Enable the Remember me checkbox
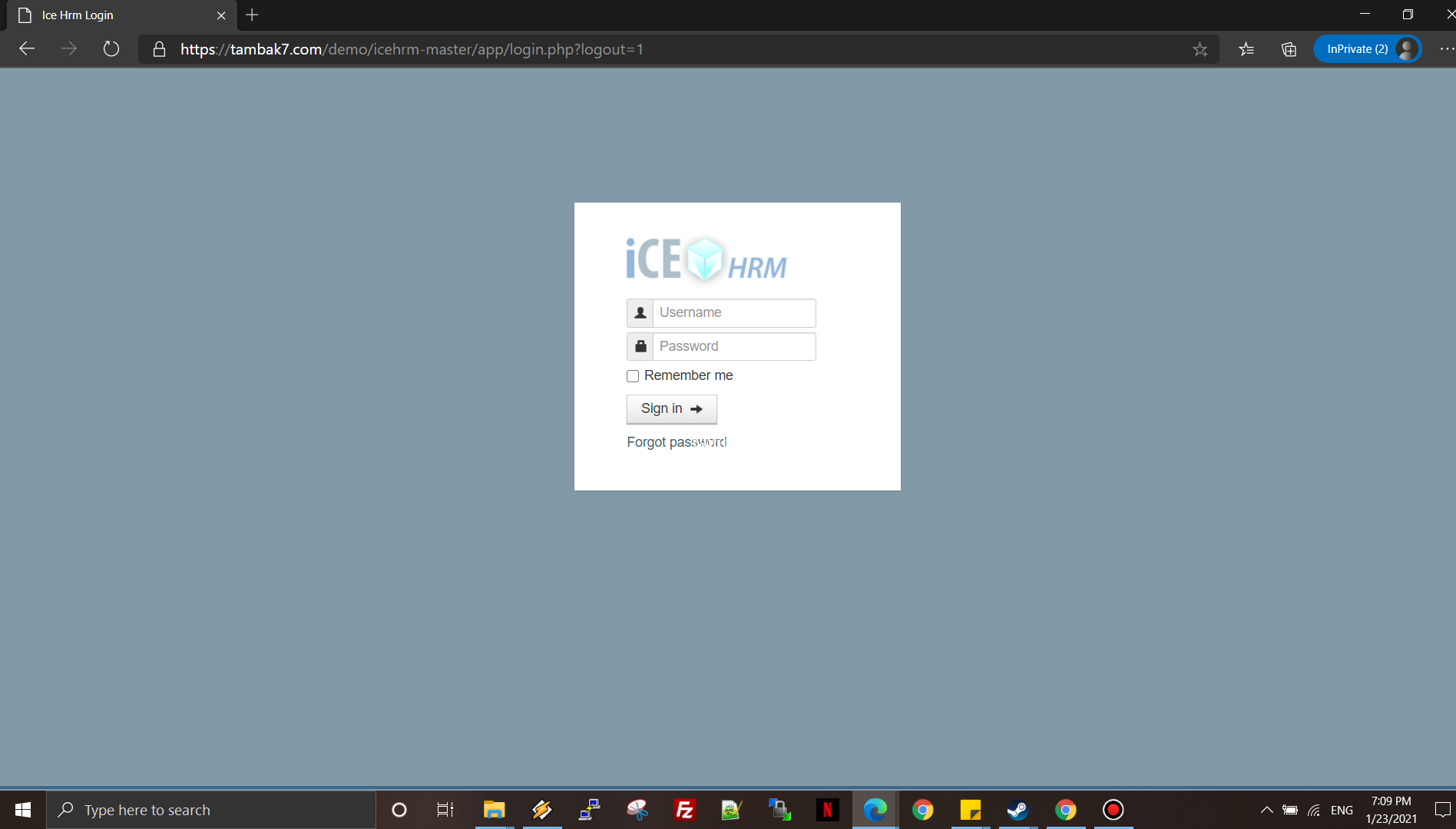Screen dimensions: 1456x829 click(633, 376)
